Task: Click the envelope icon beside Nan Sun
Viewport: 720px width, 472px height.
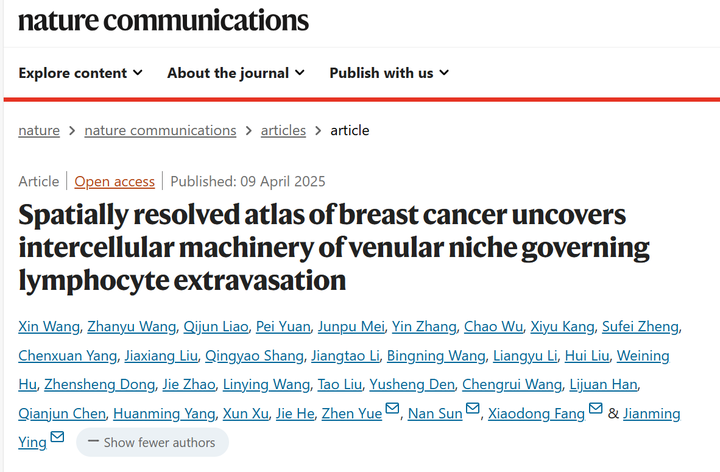Action: tap(472, 410)
